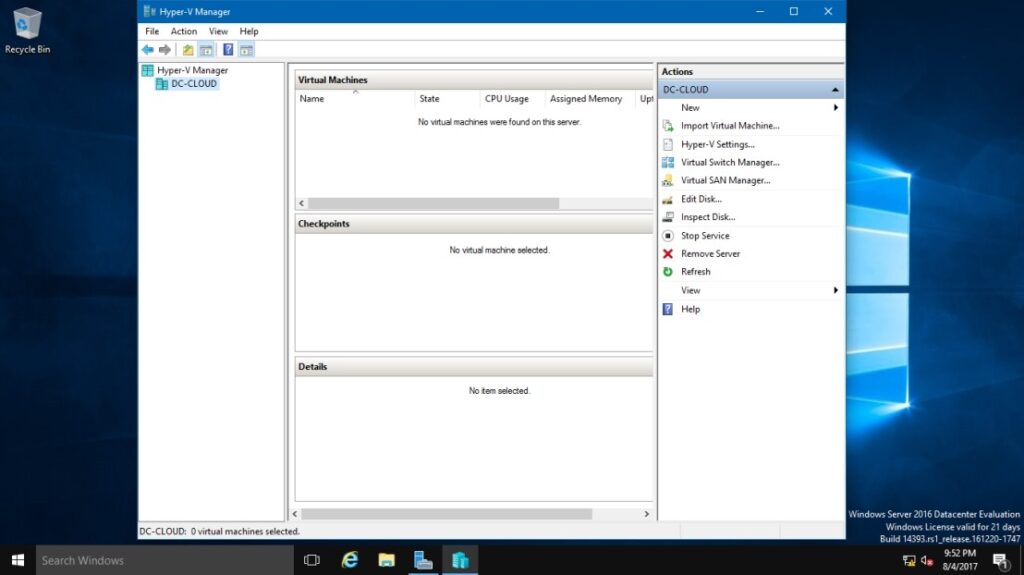Choose Inspect Disk action
The width and height of the screenshot is (1024, 575).
(x=708, y=217)
